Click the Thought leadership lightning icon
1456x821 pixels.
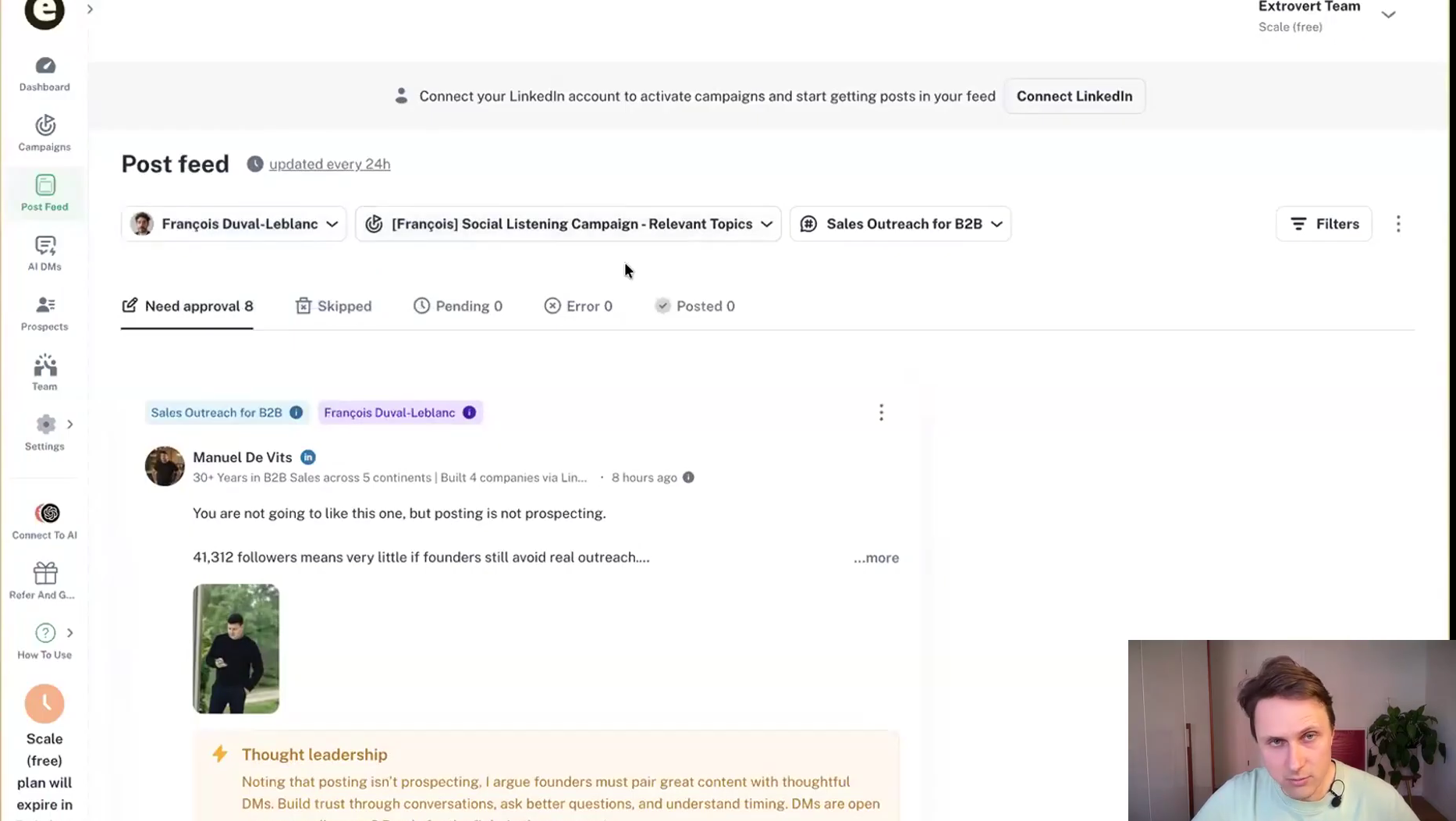(x=220, y=754)
